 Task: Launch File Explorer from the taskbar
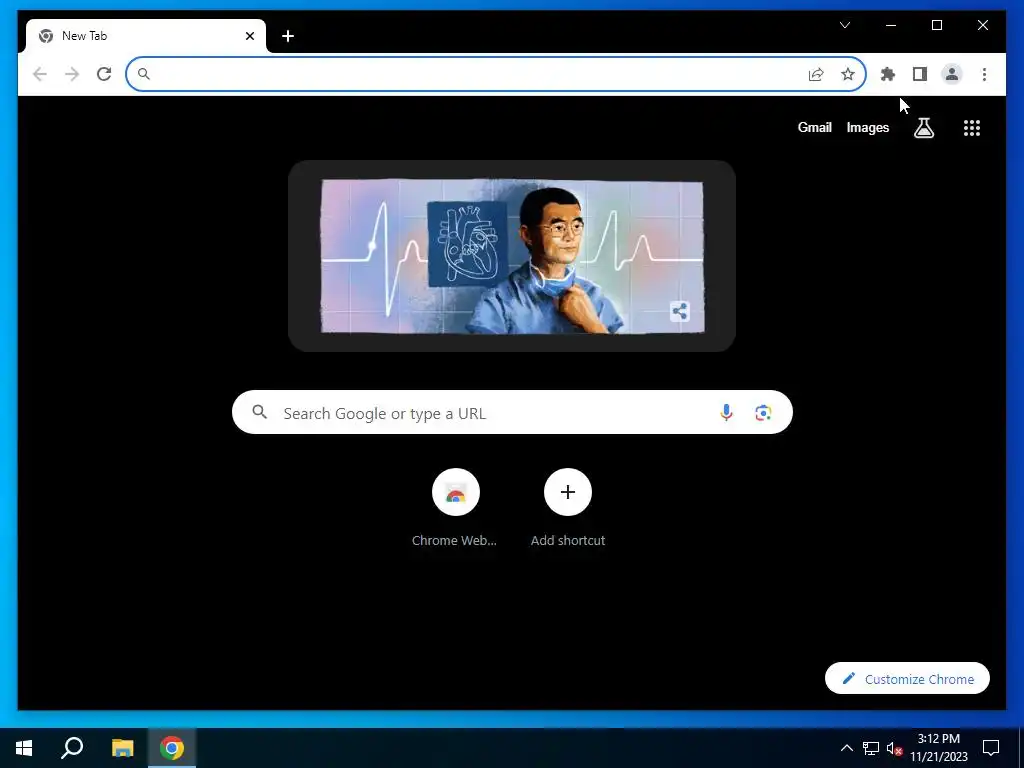(122, 748)
